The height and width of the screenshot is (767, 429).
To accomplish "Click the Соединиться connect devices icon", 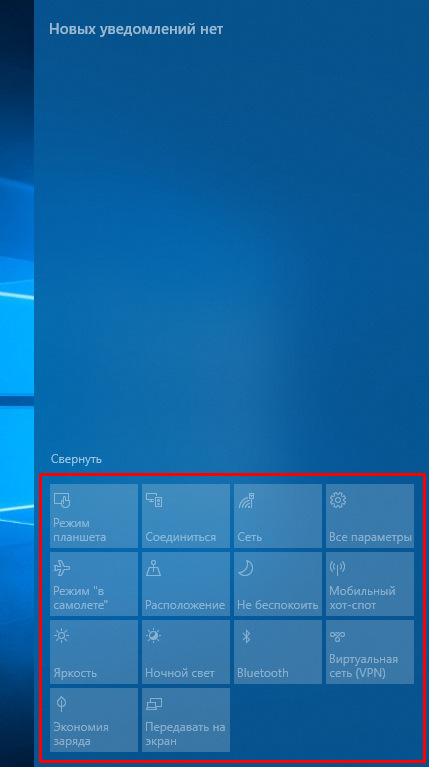I will pos(154,499).
